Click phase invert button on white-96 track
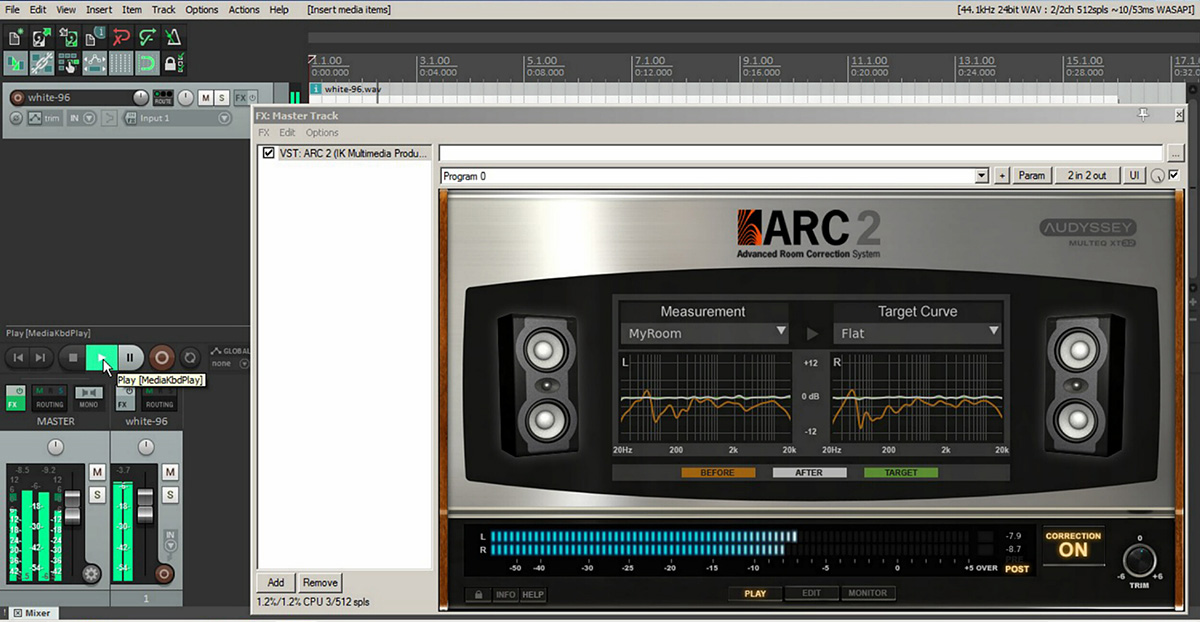This screenshot has height=622, width=1200. point(17,118)
